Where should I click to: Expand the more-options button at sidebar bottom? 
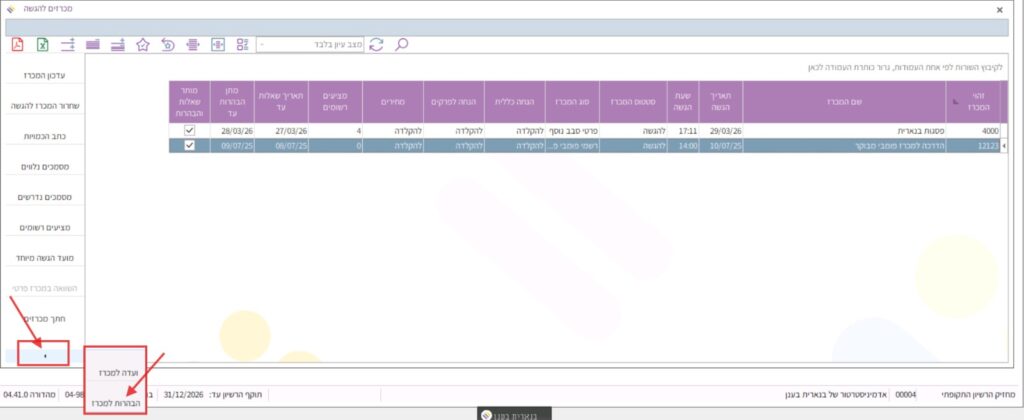(43, 354)
